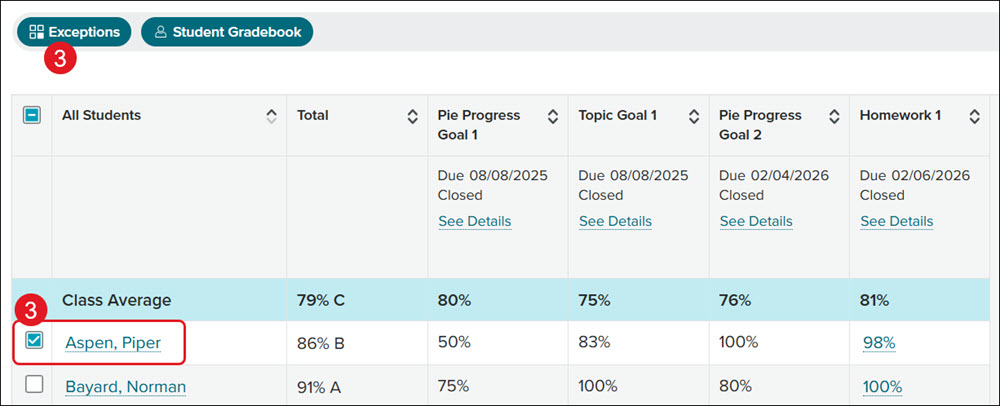The width and height of the screenshot is (1000, 406).
Task: See Details for Pie Progress Goal 1
Action: 474,221
